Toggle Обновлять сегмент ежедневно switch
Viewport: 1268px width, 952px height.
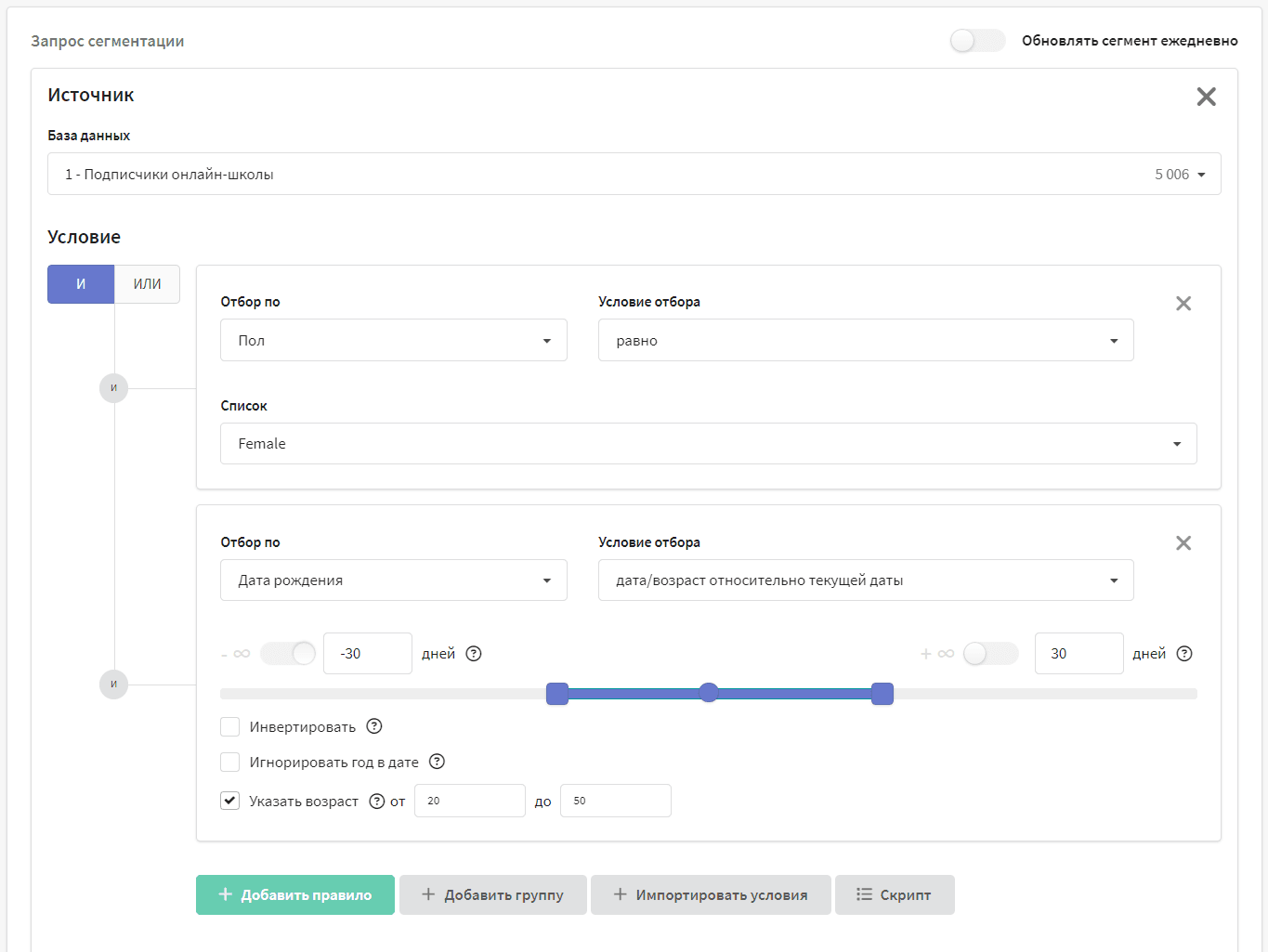(977, 41)
